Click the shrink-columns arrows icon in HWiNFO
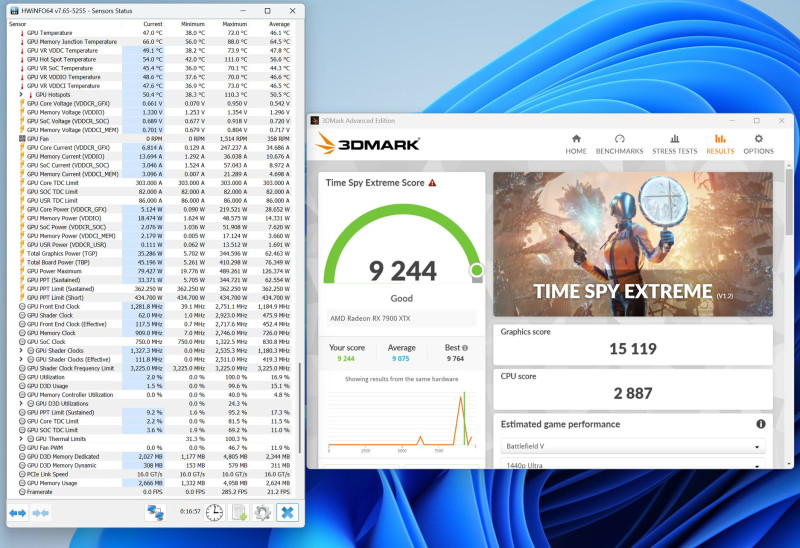 pyautogui.click(x=41, y=512)
